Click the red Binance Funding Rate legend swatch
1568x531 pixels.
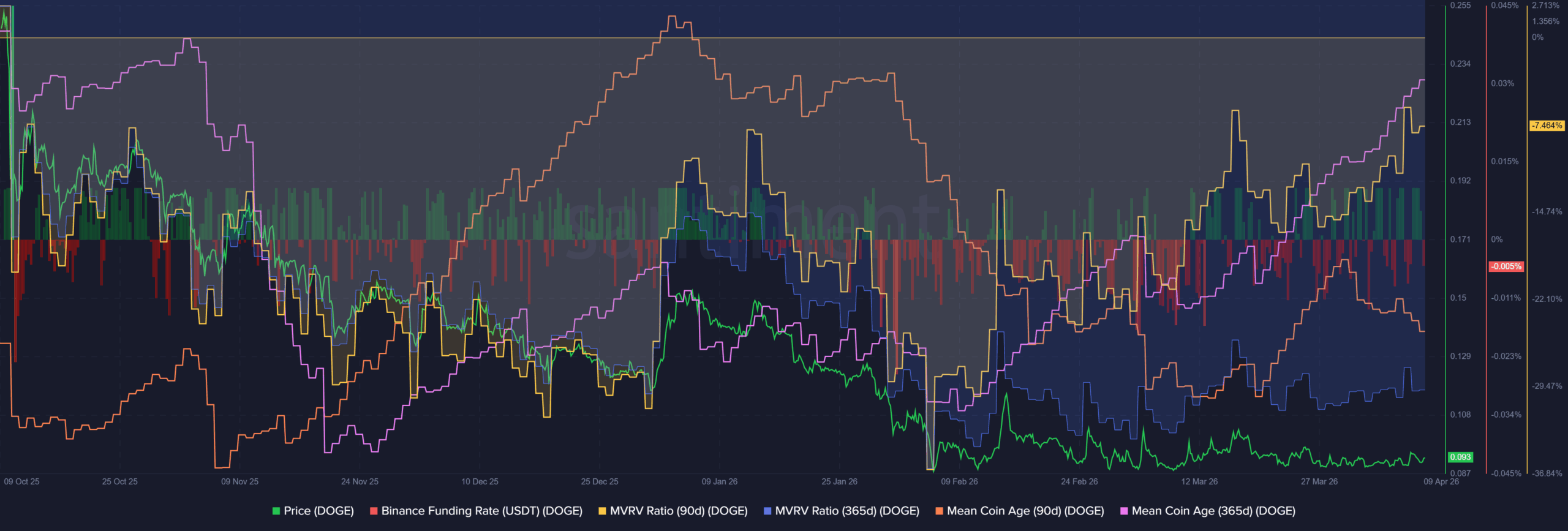(x=374, y=511)
